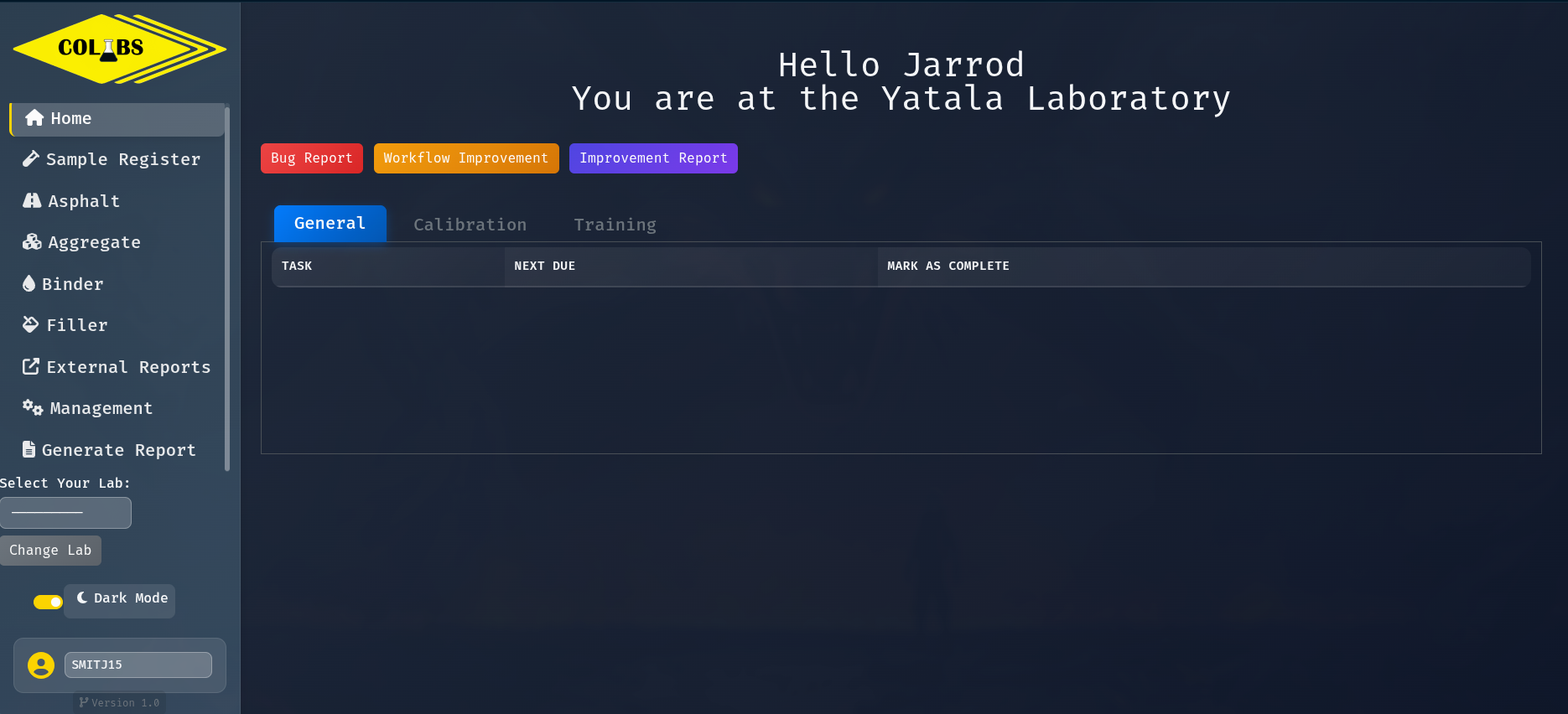Open External Reports page

(117, 367)
